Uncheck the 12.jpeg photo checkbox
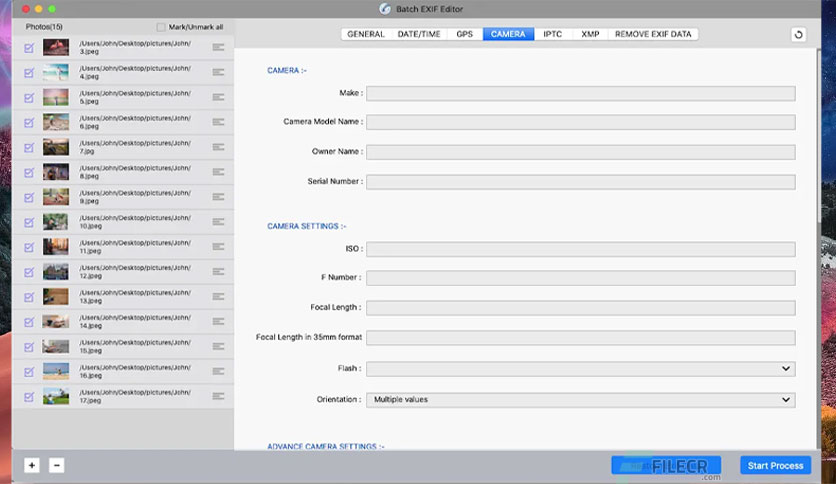Image resolution: width=836 pixels, height=484 pixels. pyautogui.click(x=29, y=272)
